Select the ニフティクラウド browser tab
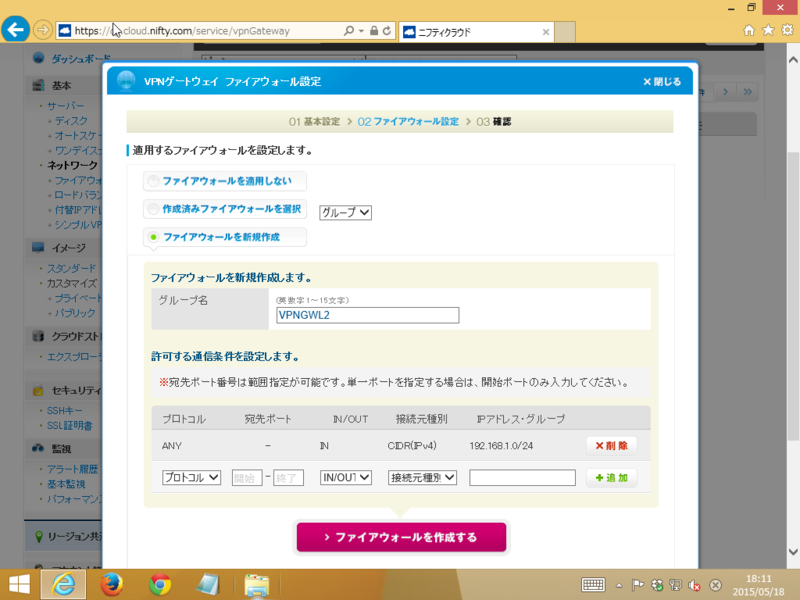This screenshot has width=800, height=600. (x=476, y=32)
